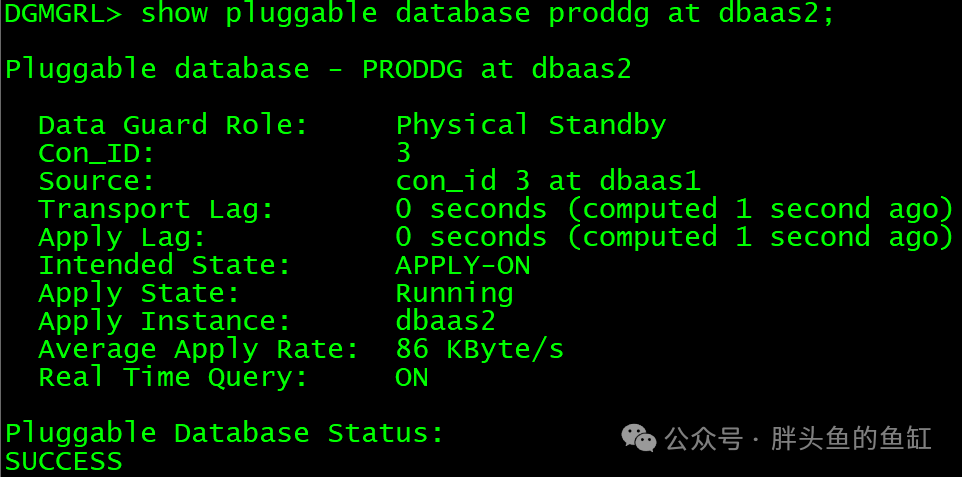Click the DGMGRL> prompt text
The width and height of the screenshot is (962, 477).
(64, 13)
